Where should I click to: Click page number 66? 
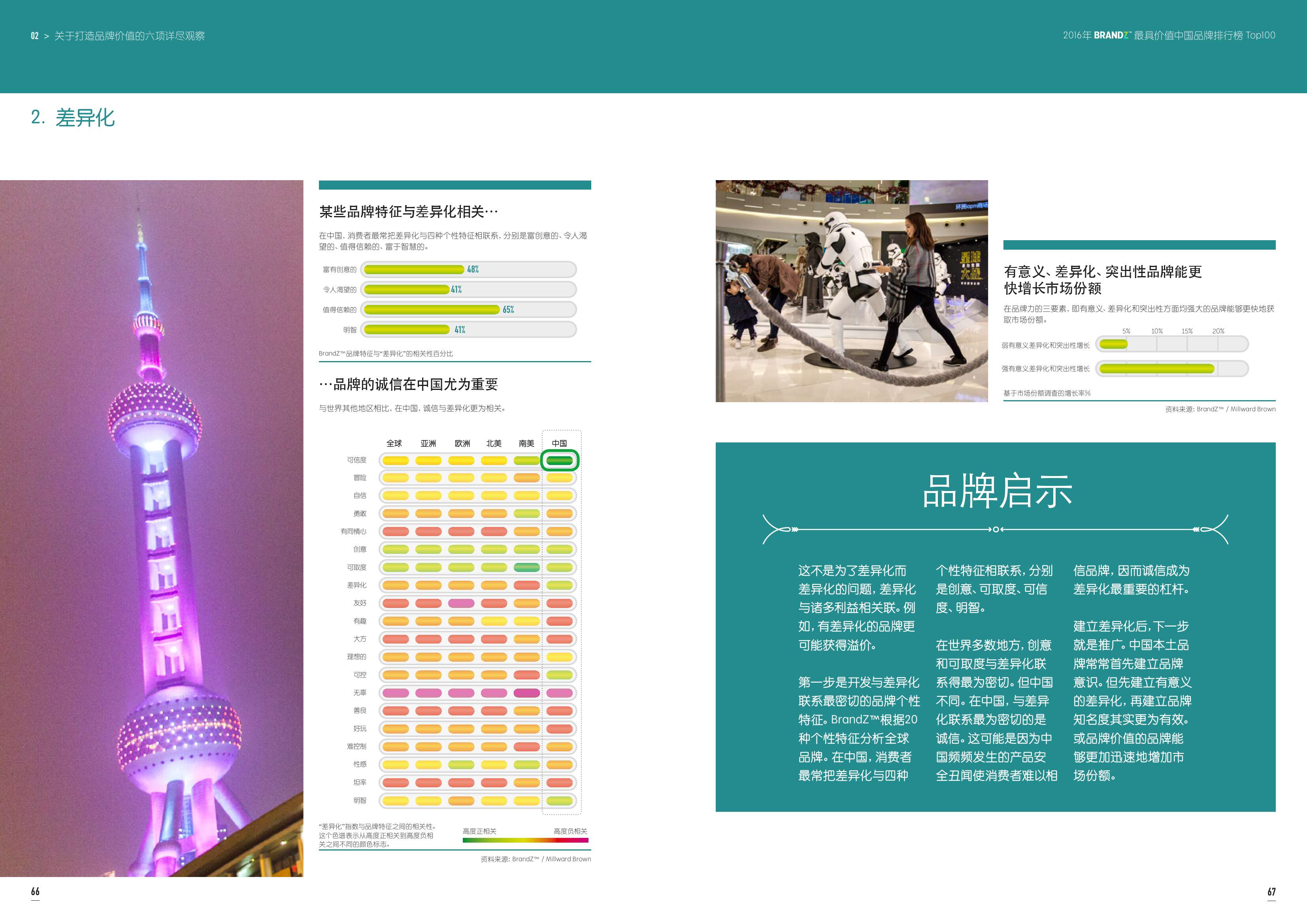[35, 892]
